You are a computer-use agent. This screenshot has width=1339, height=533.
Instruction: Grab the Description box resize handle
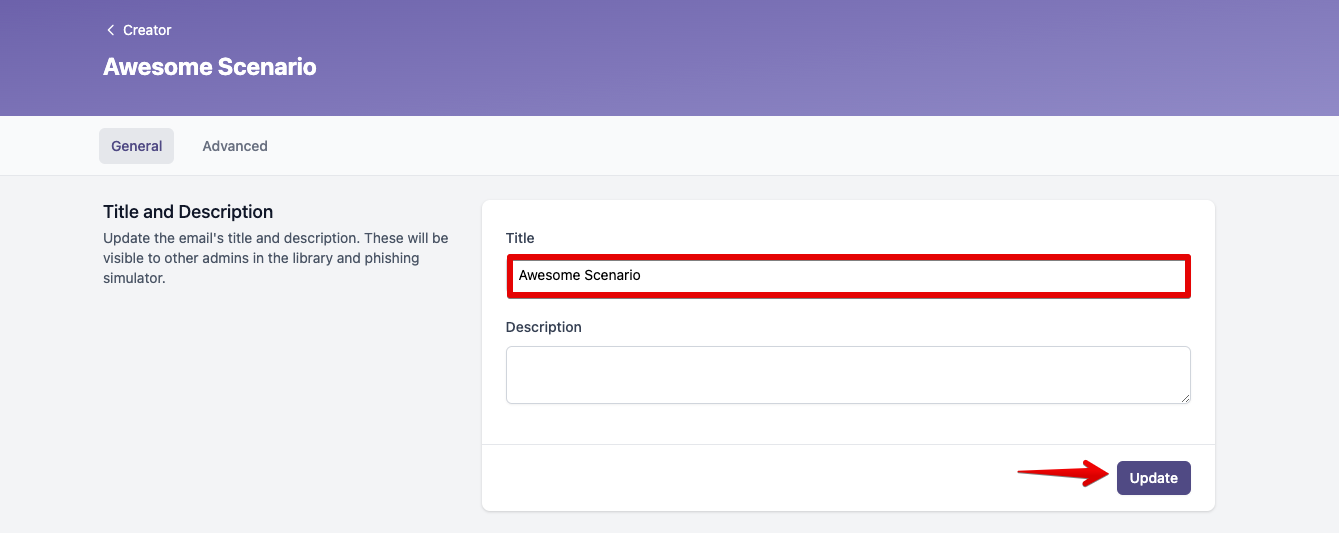tap(1185, 398)
